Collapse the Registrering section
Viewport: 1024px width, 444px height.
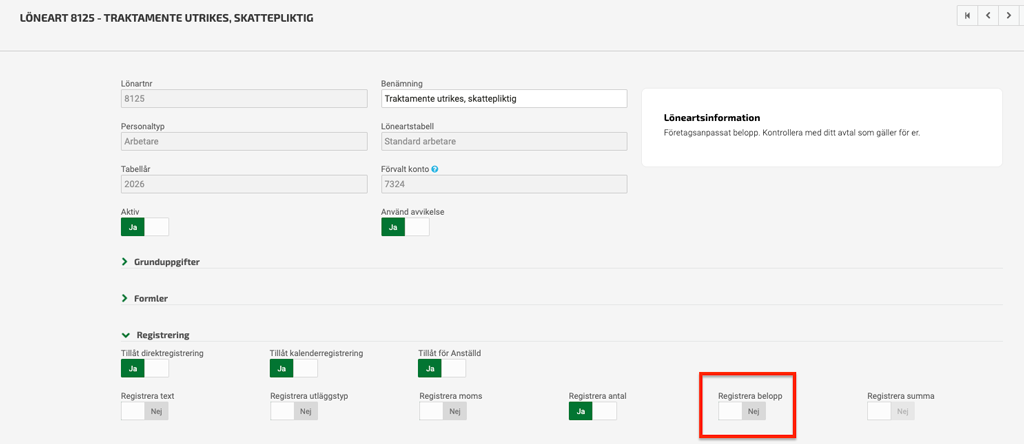126,335
